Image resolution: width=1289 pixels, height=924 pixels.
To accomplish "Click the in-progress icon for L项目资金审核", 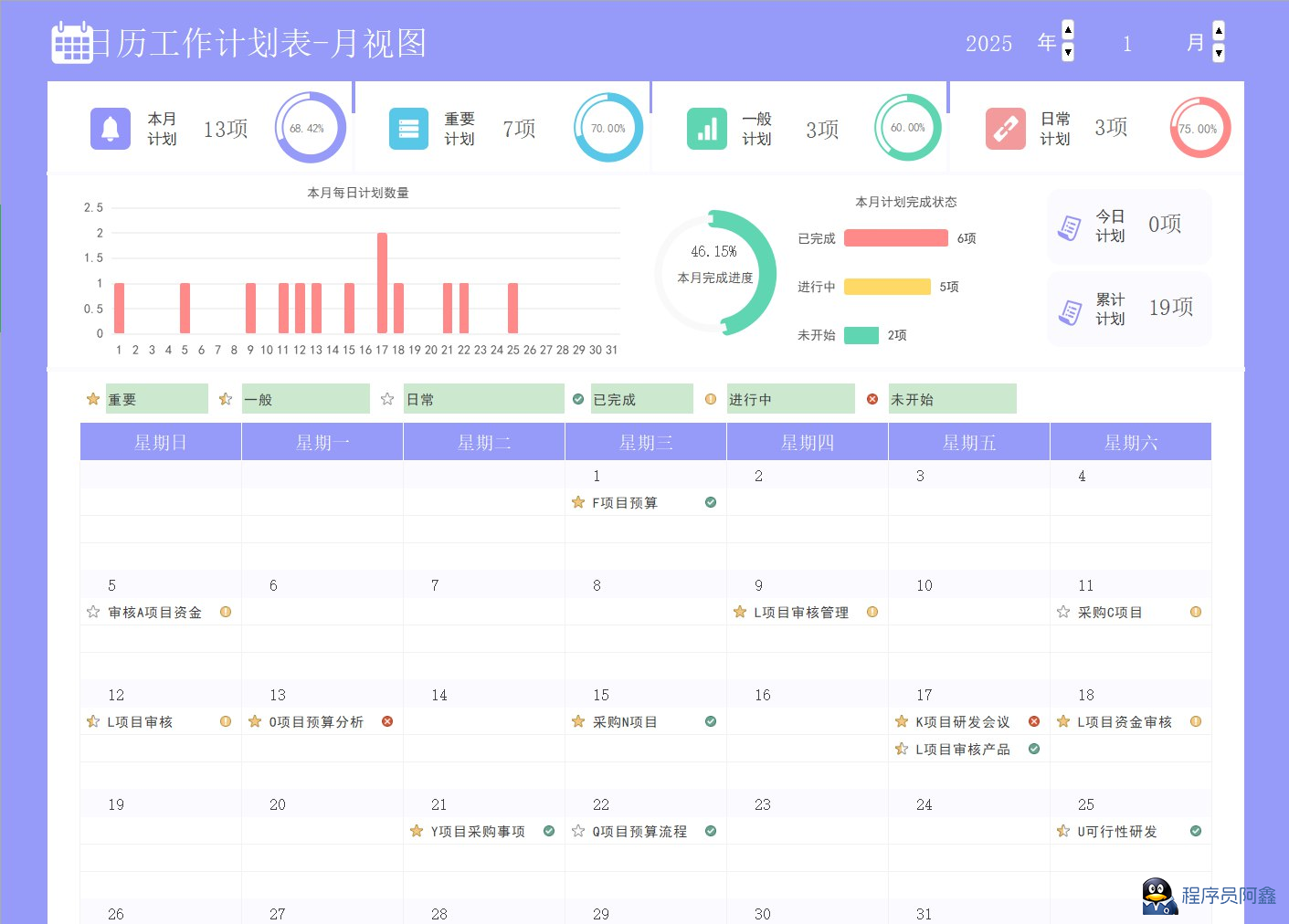I will pos(1196,721).
